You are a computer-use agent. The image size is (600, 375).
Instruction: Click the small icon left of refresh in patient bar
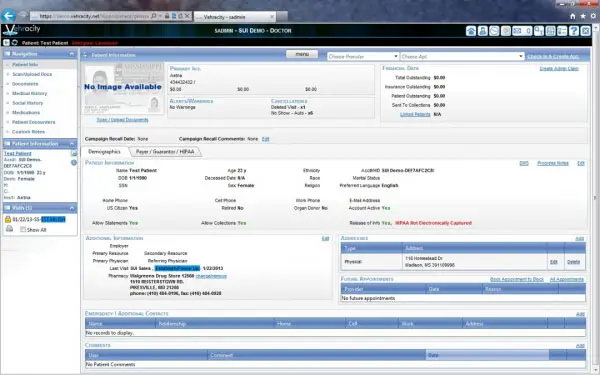tap(7, 42)
